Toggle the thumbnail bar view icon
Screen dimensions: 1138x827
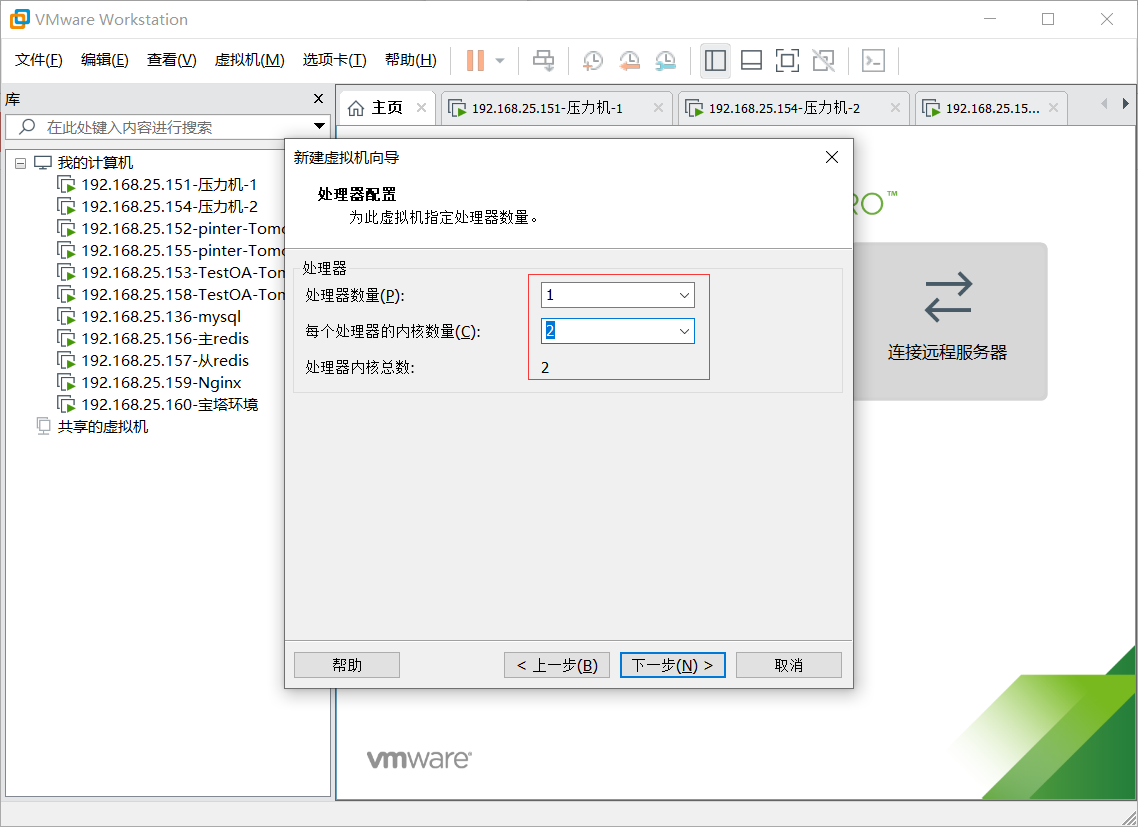tap(751, 60)
